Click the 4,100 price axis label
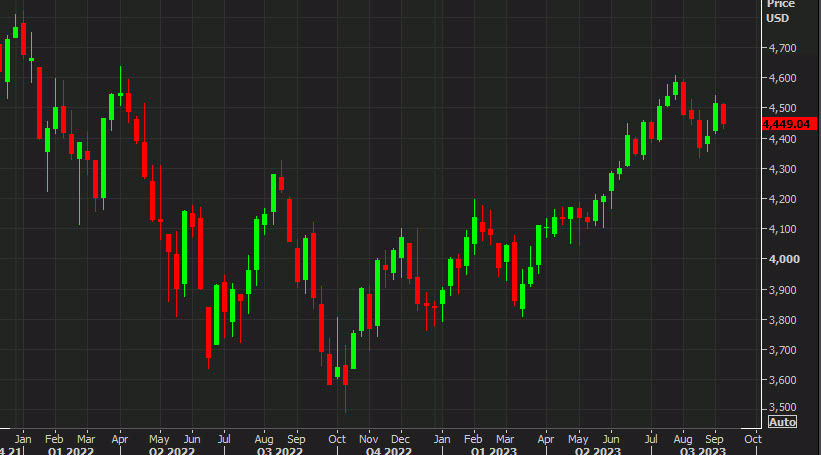821x455 pixels. pyautogui.click(x=782, y=229)
